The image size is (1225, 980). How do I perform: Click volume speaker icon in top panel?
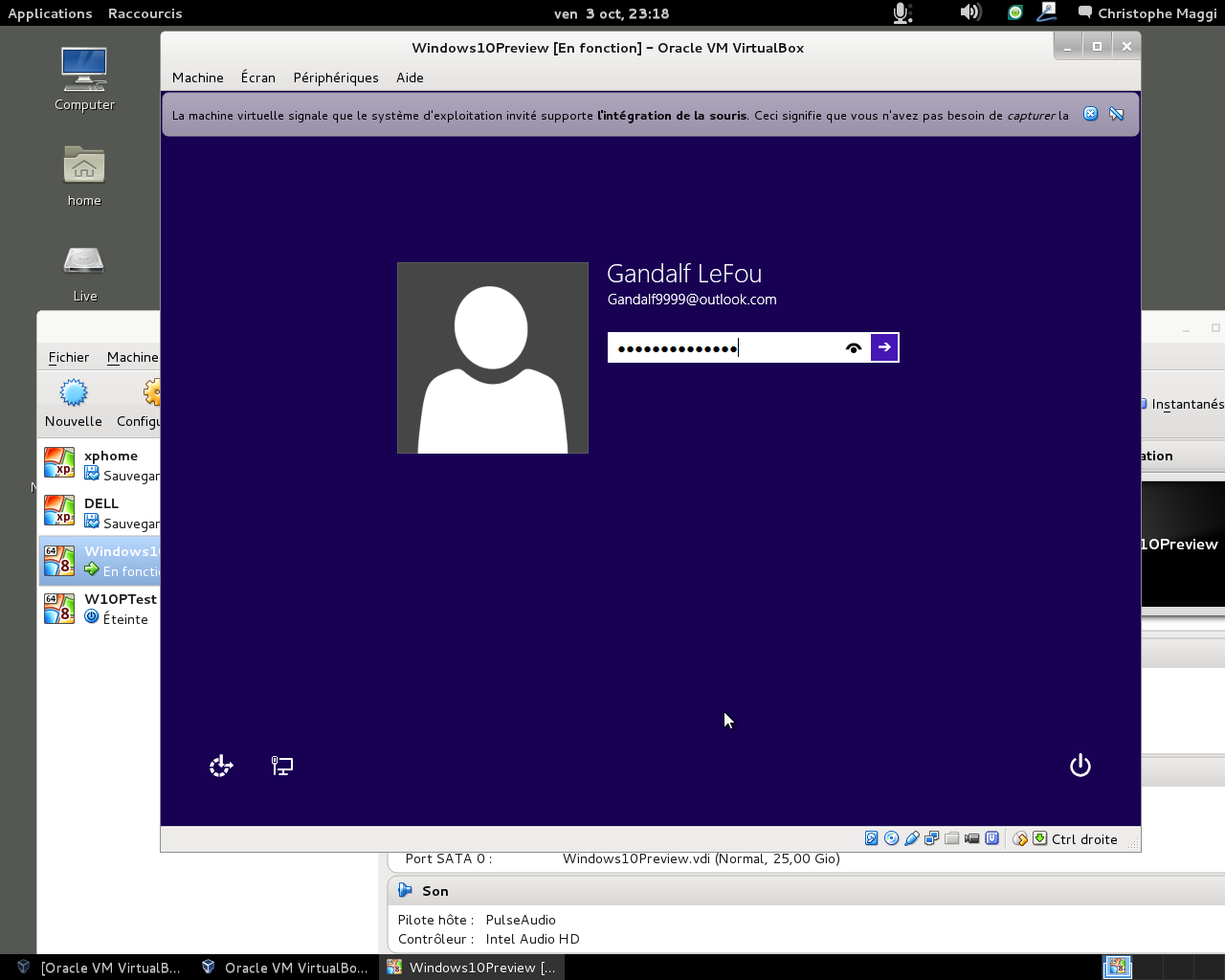tap(970, 12)
